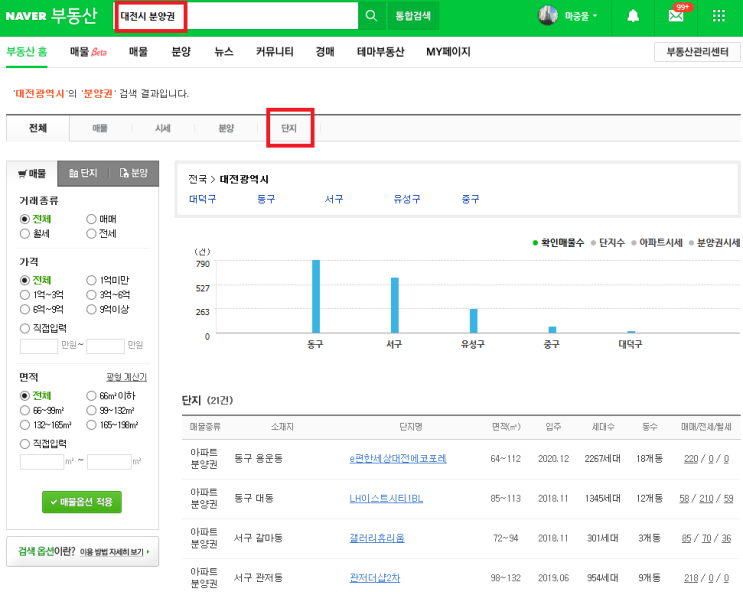This screenshot has height=595, width=743.
Task: Open the e편한세상대전에코포레 complex link
Action: click(398, 459)
